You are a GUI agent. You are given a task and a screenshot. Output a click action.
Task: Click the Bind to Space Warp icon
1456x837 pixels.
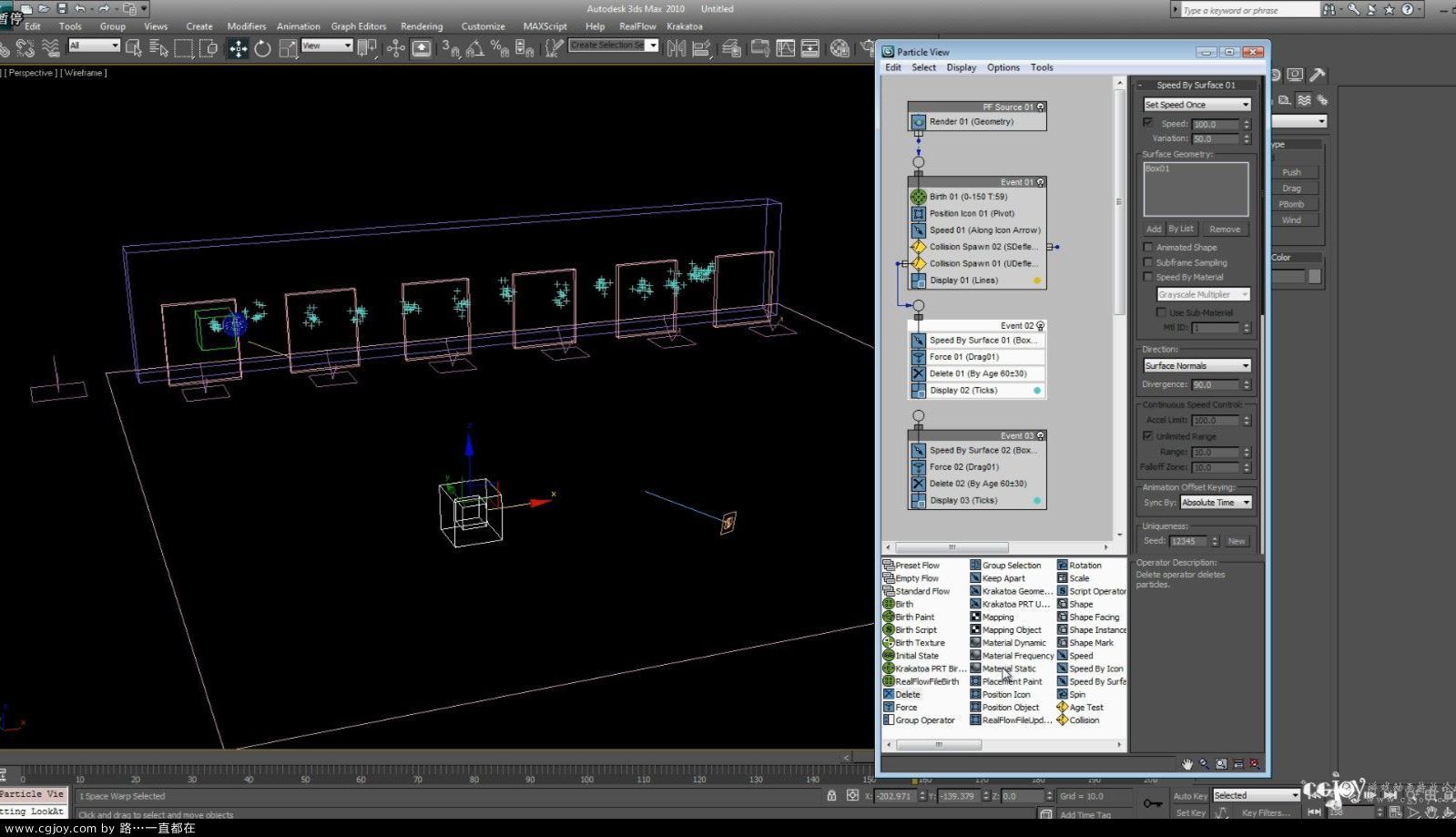[x=50, y=48]
